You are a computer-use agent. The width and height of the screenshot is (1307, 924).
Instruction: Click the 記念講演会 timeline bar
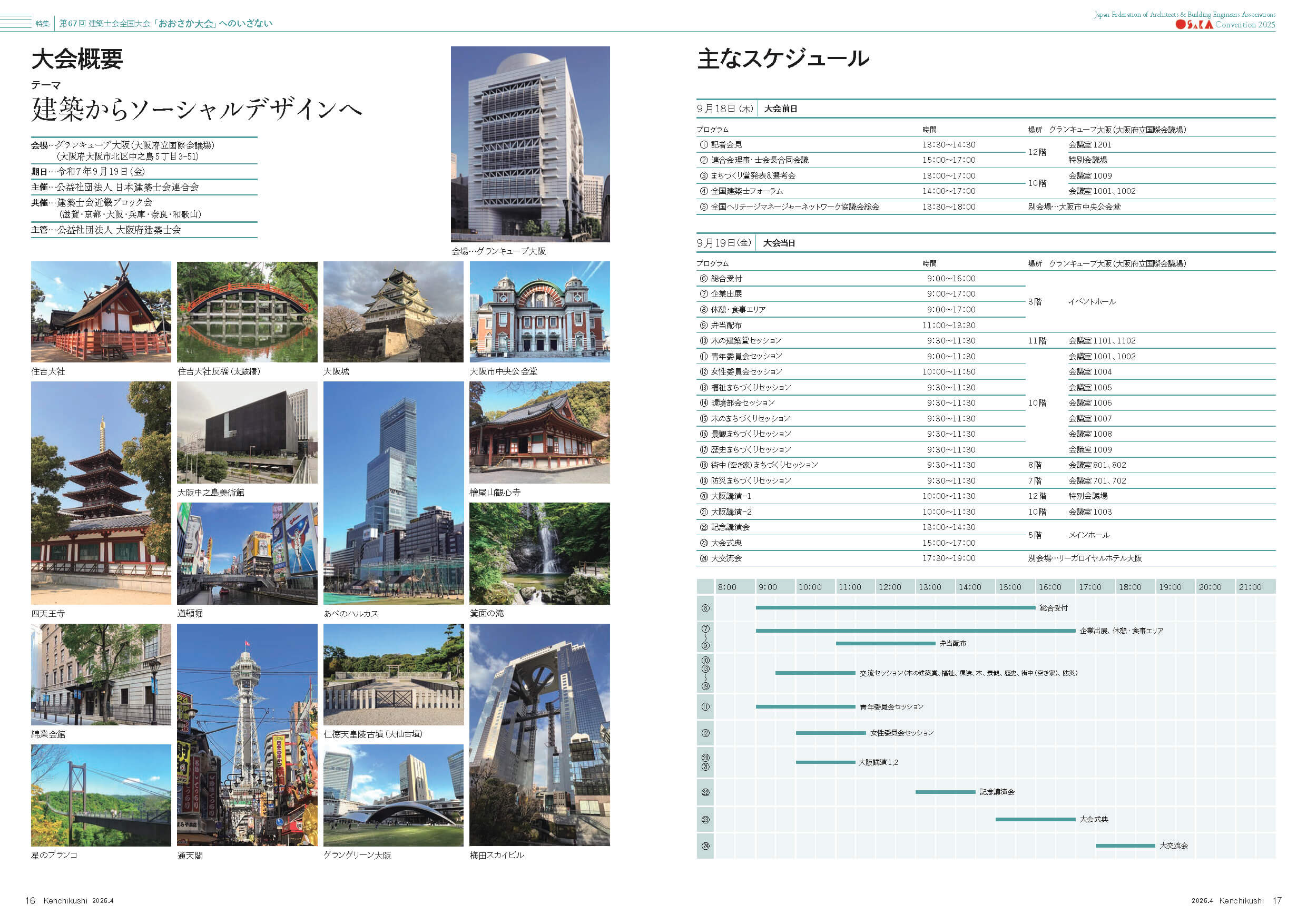click(945, 792)
